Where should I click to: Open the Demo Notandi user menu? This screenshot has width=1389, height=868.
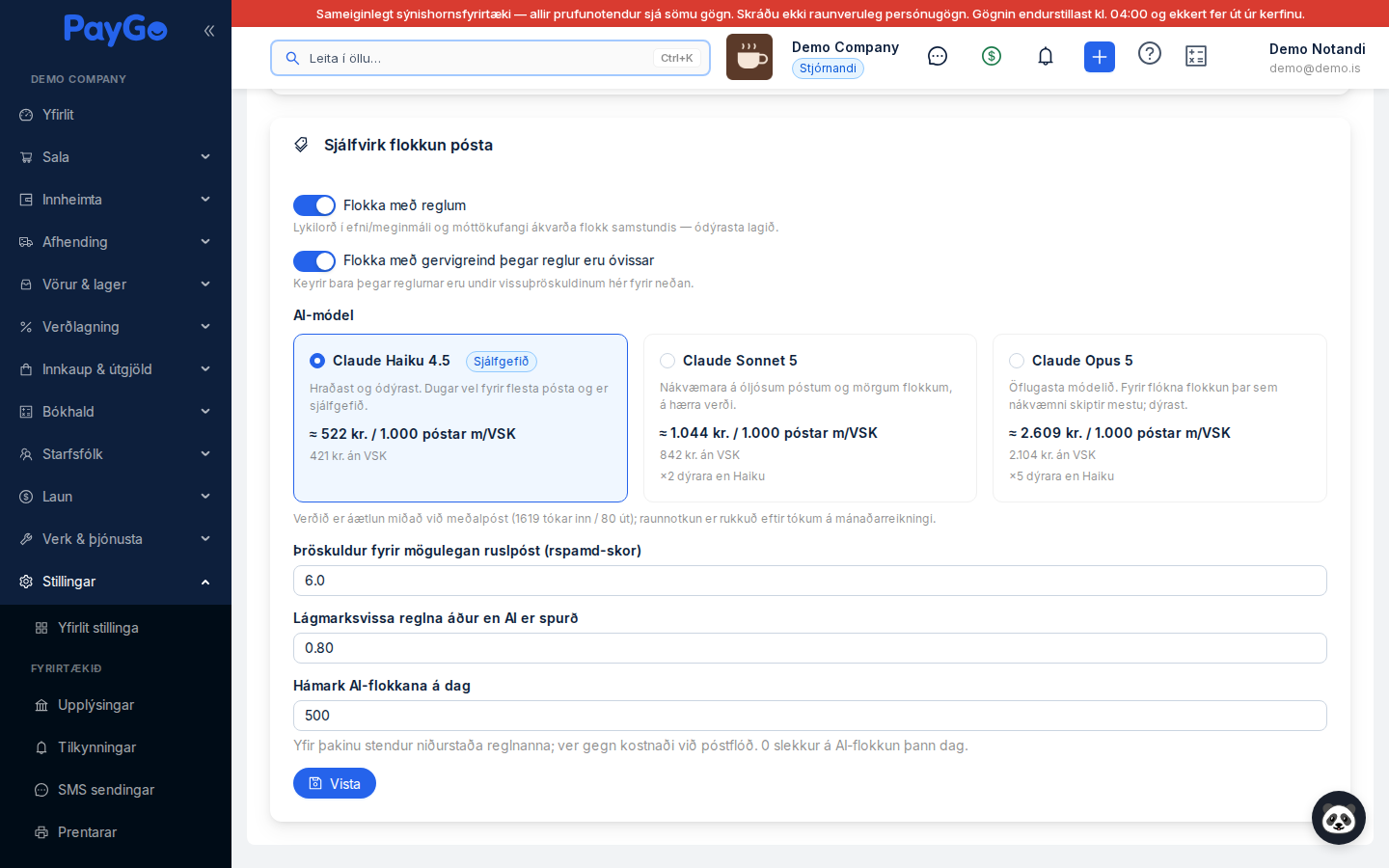[1317, 58]
